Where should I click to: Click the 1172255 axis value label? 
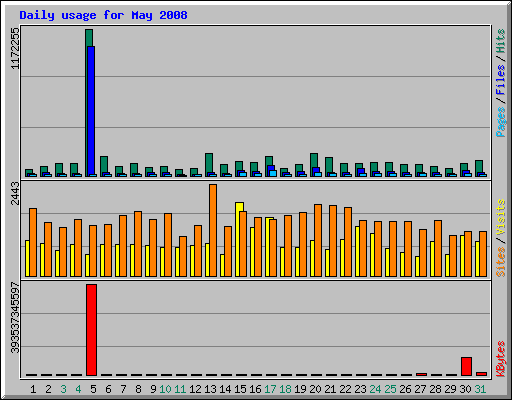point(15,48)
